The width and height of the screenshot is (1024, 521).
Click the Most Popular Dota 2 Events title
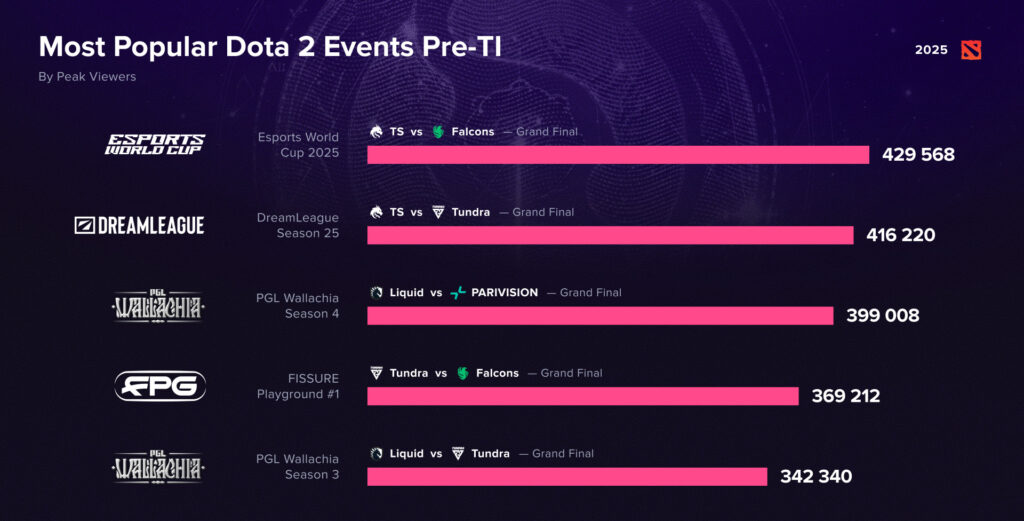pyautogui.click(x=270, y=47)
